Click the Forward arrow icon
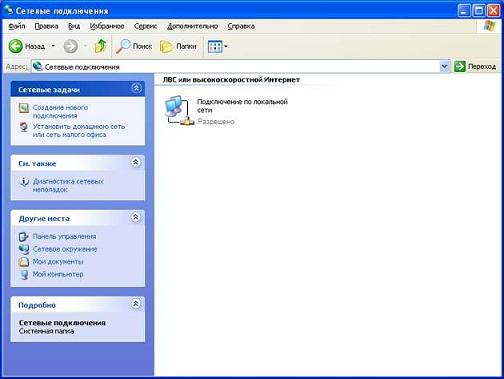The image size is (504, 379). click(x=71, y=46)
